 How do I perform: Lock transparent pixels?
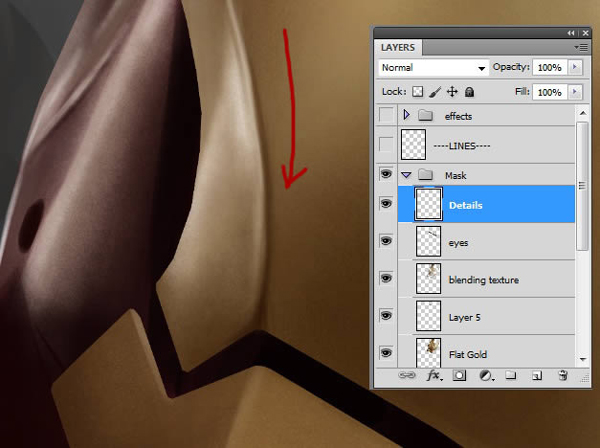[417, 91]
